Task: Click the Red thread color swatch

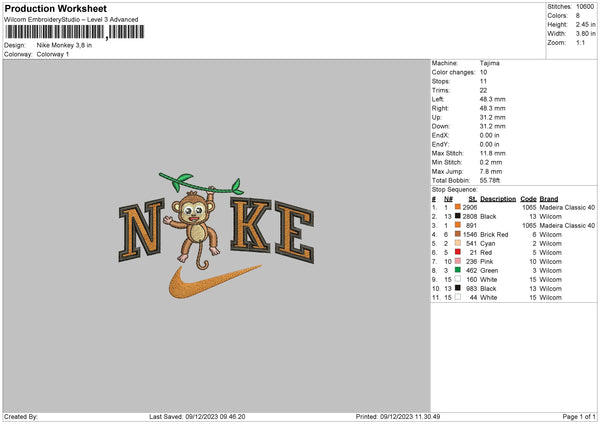Action: [458, 252]
